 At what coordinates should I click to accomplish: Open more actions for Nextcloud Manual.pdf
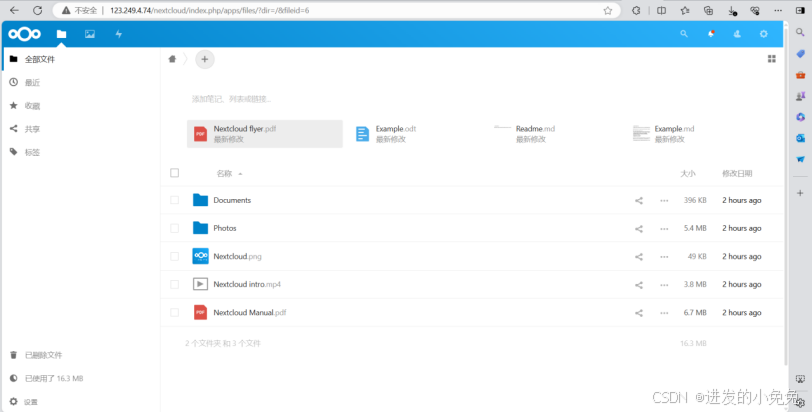(x=664, y=313)
